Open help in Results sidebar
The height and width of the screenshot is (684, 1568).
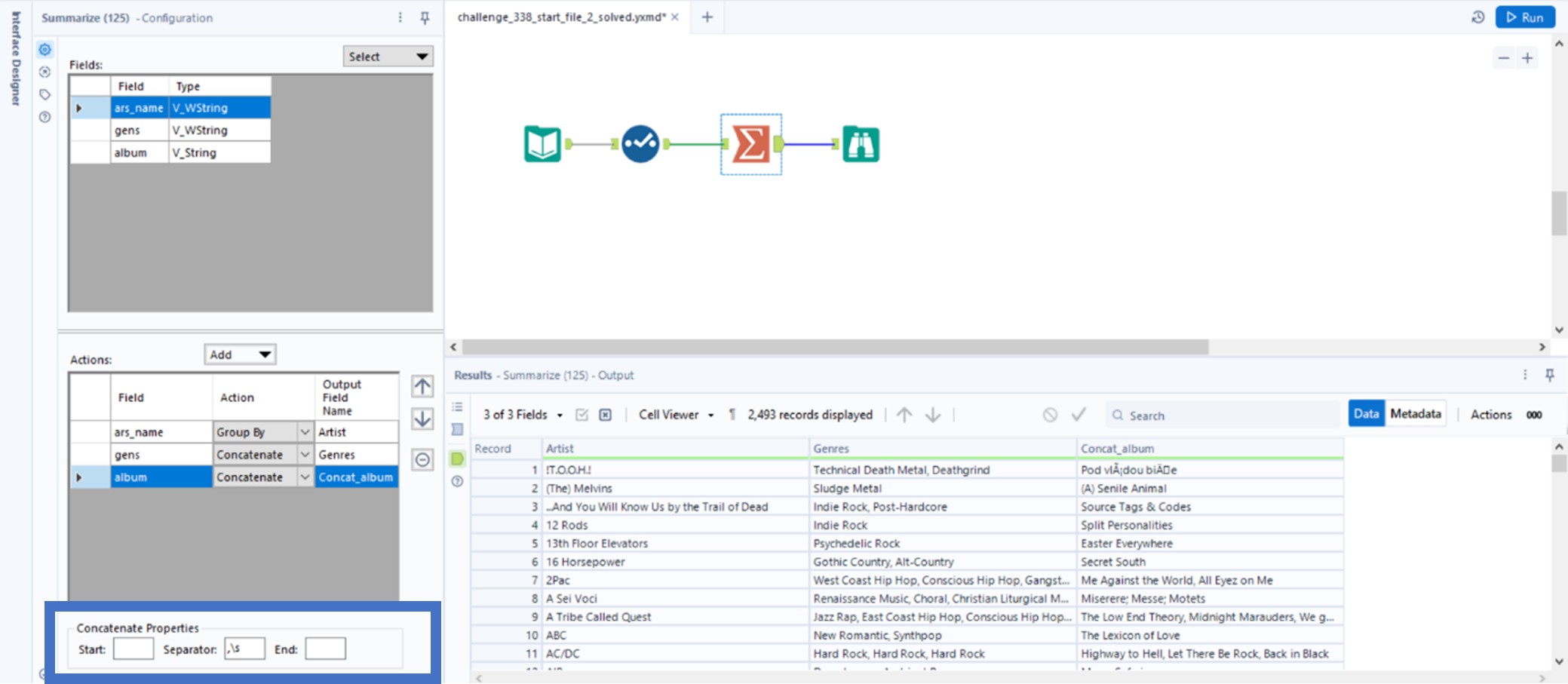coord(457,481)
